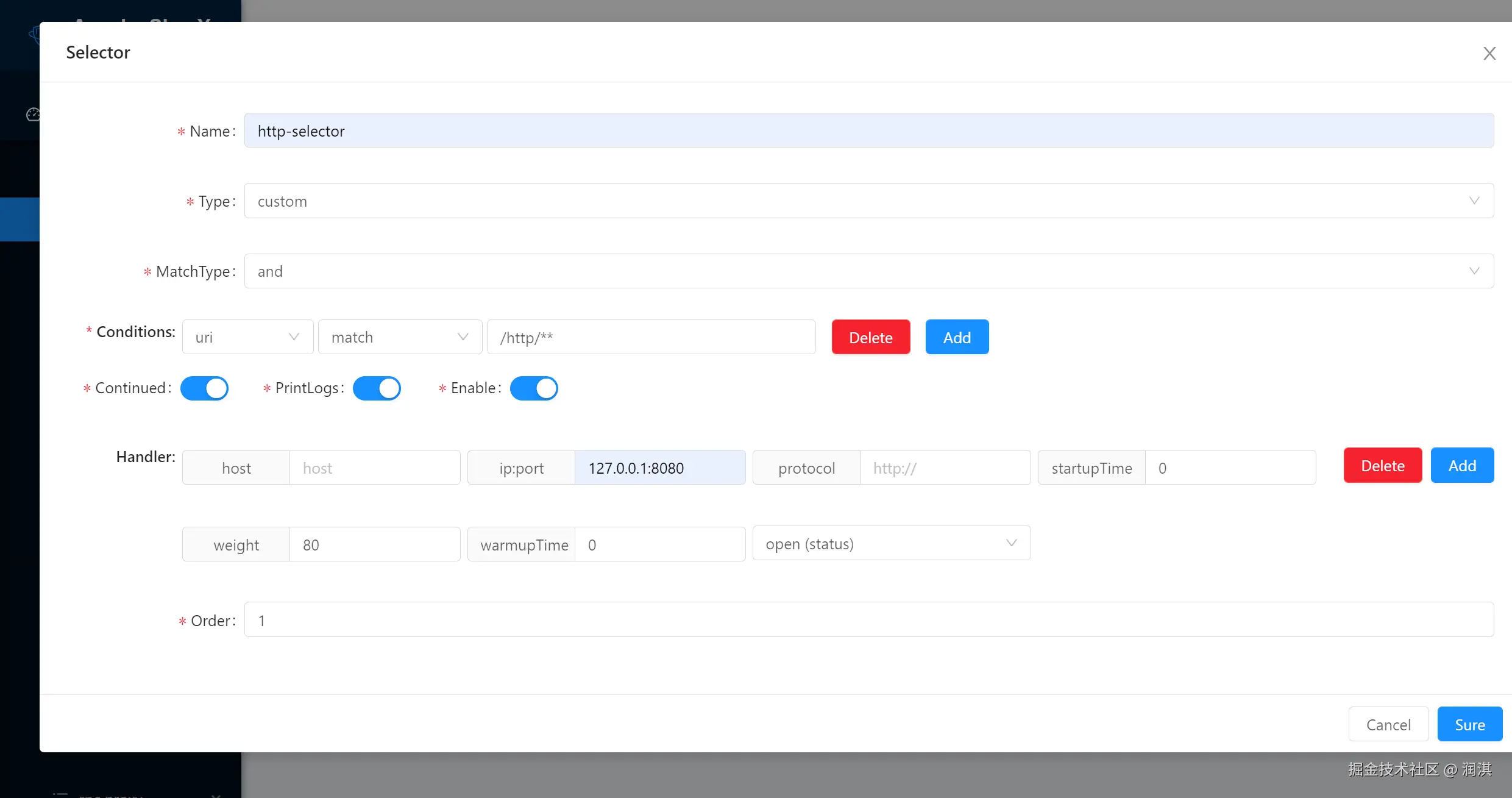The height and width of the screenshot is (798, 1512).
Task: Click the Name field containing http-selector
Action: (x=868, y=130)
